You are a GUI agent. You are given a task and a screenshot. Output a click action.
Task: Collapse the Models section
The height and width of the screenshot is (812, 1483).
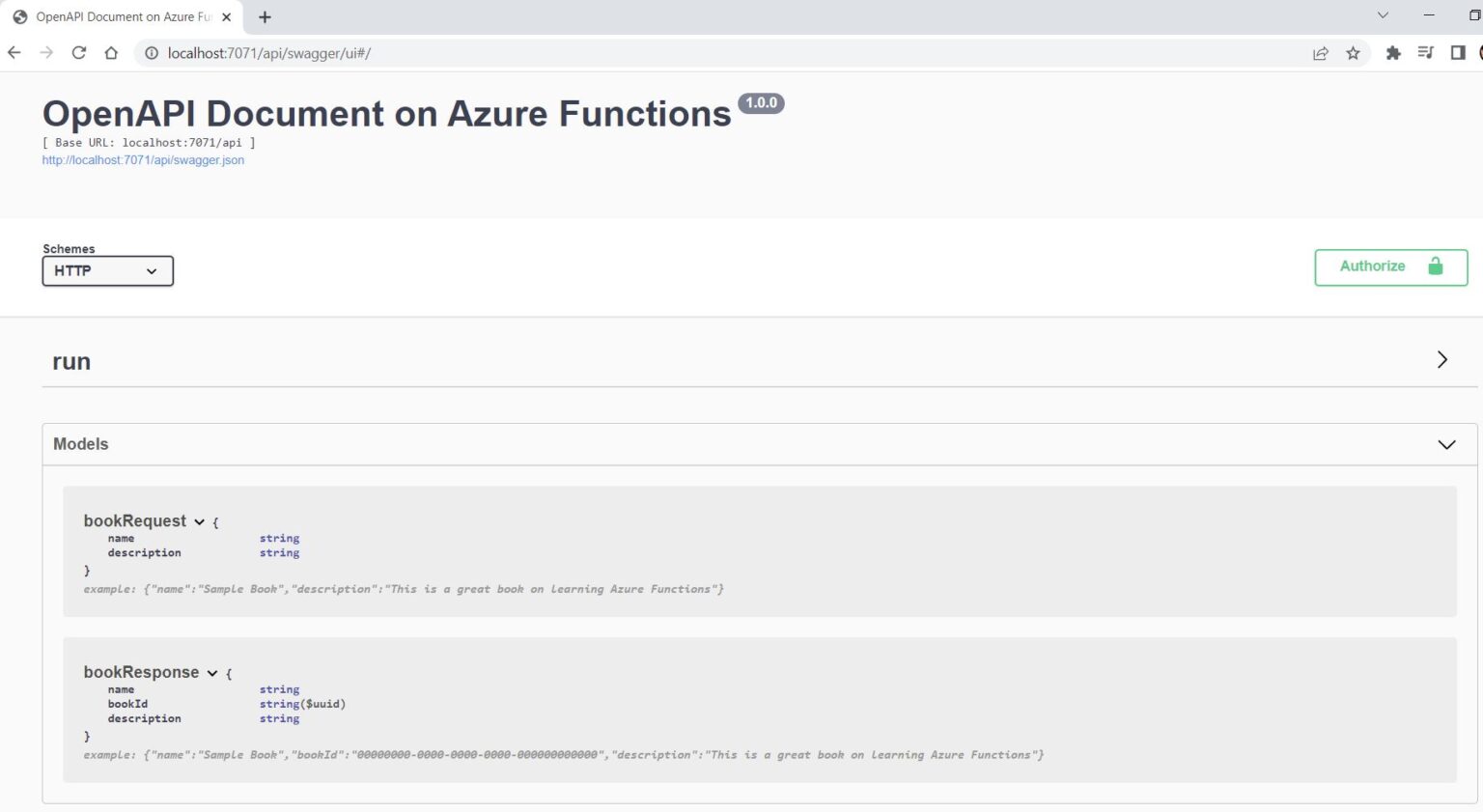click(1445, 444)
